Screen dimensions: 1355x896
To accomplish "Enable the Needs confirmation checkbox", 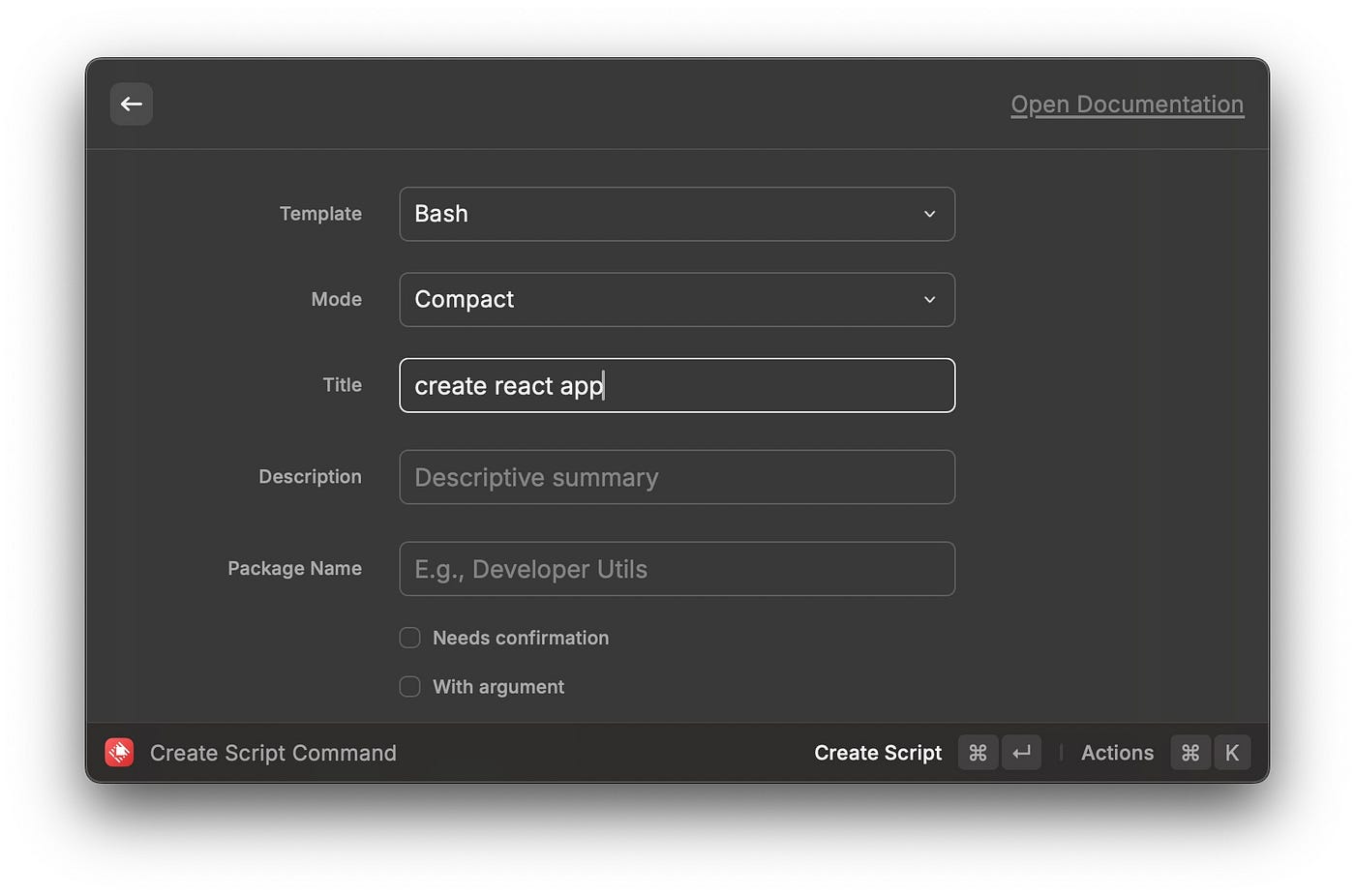I will [410, 638].
